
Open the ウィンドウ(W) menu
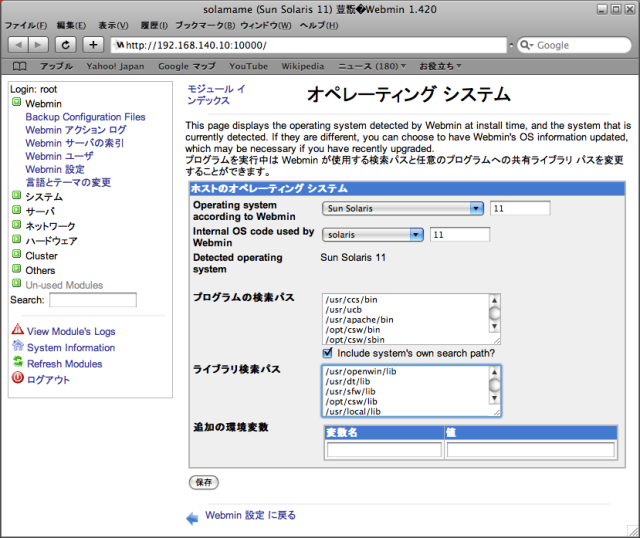click(x=266, y=25)
